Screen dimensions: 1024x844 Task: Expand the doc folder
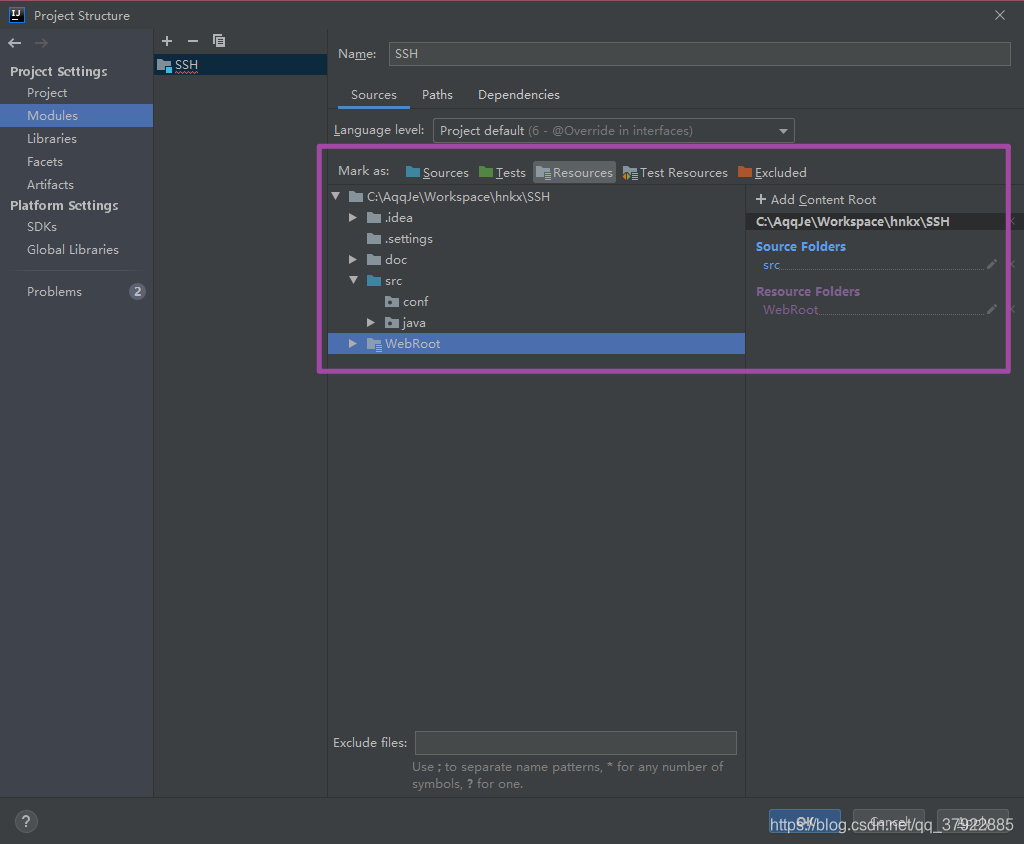point(353,259)
